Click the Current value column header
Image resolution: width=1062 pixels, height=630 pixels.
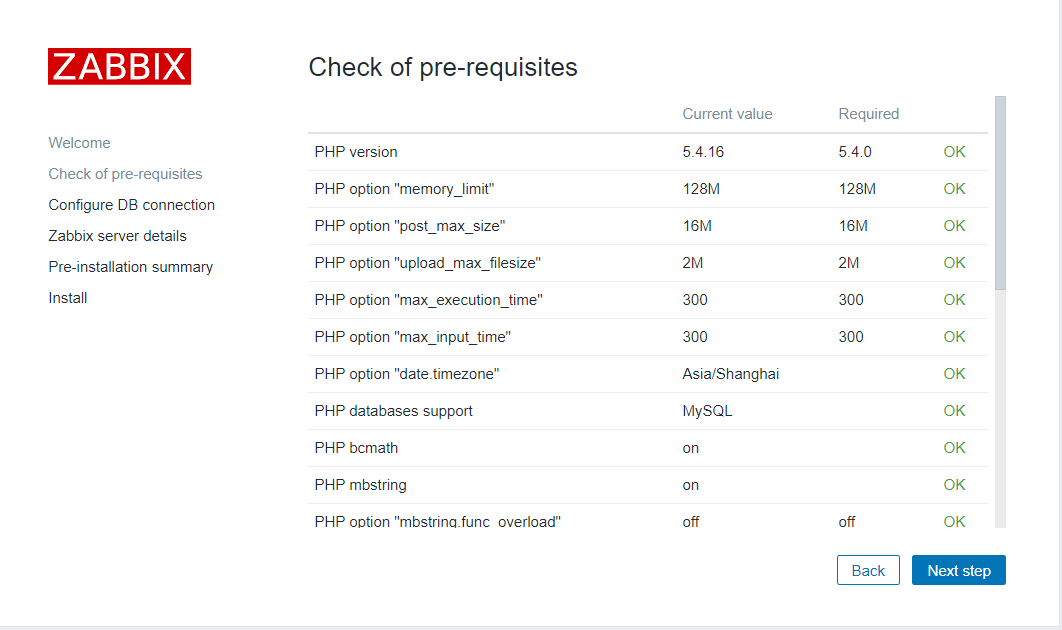(x=727, y=114)
